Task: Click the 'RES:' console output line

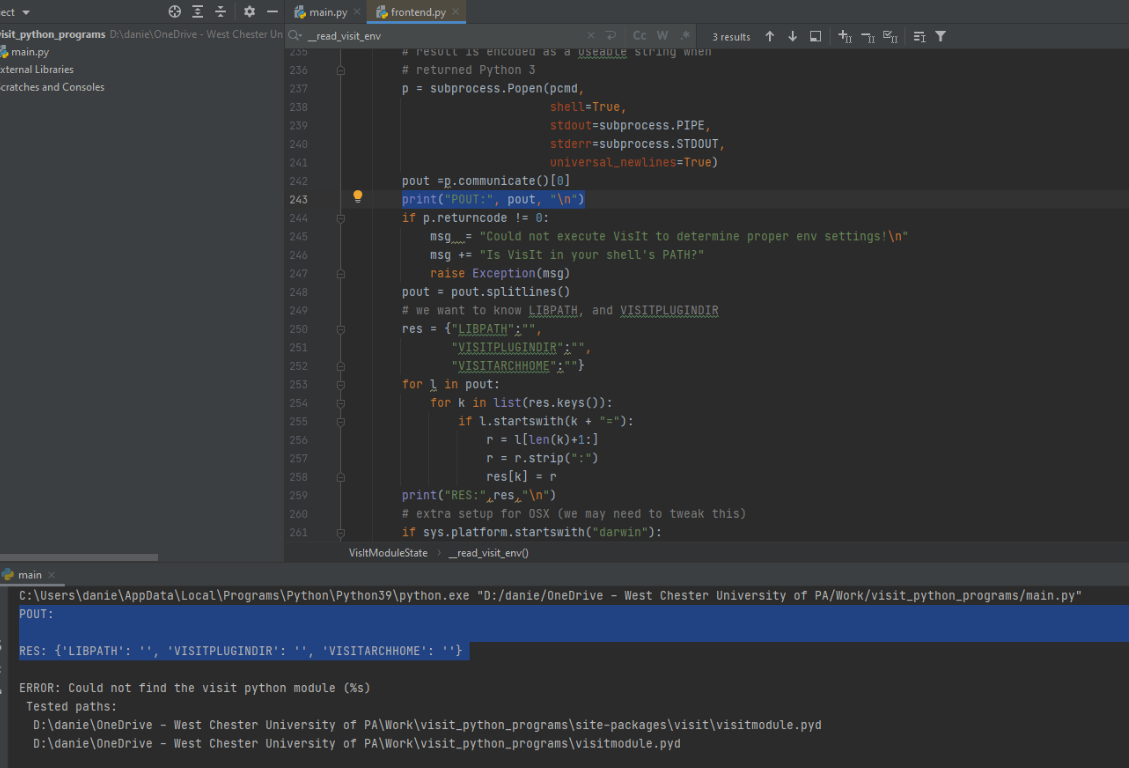Action: click(240, 651)
